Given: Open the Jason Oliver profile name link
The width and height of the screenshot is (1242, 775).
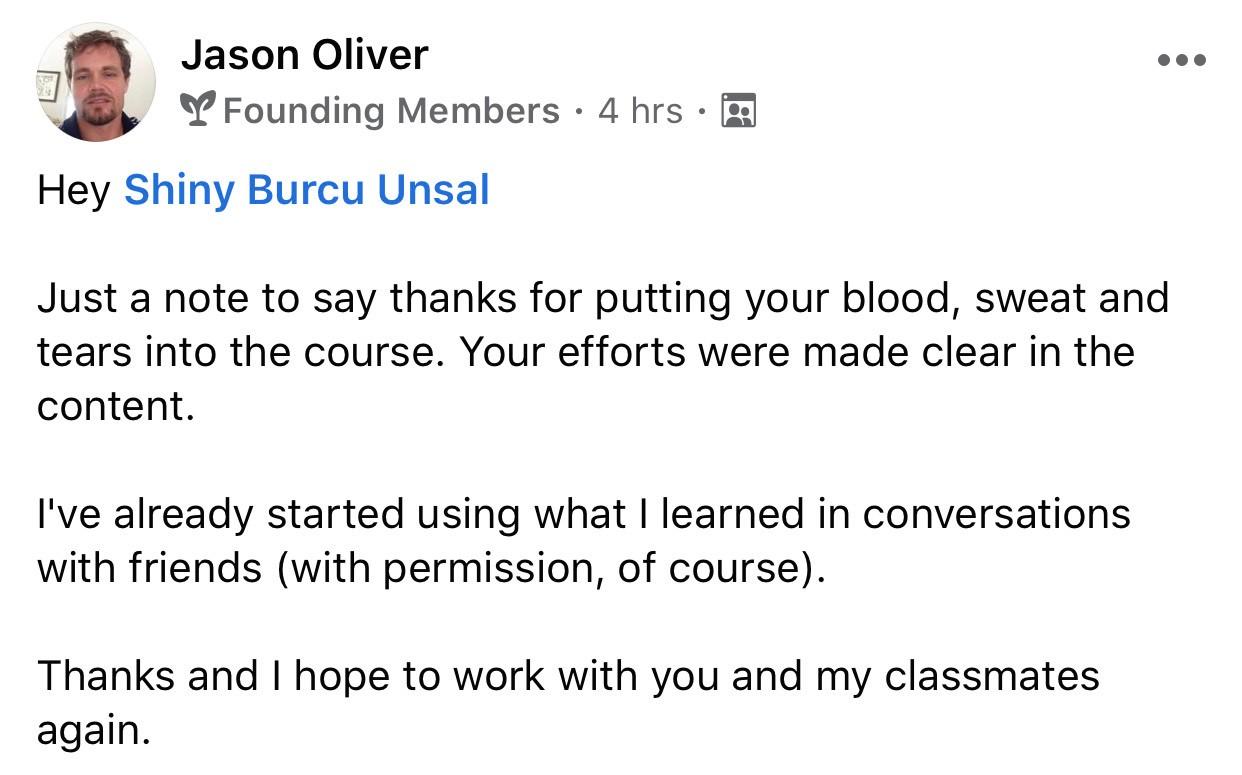Looking at the screenshot, I should point(304,54).
